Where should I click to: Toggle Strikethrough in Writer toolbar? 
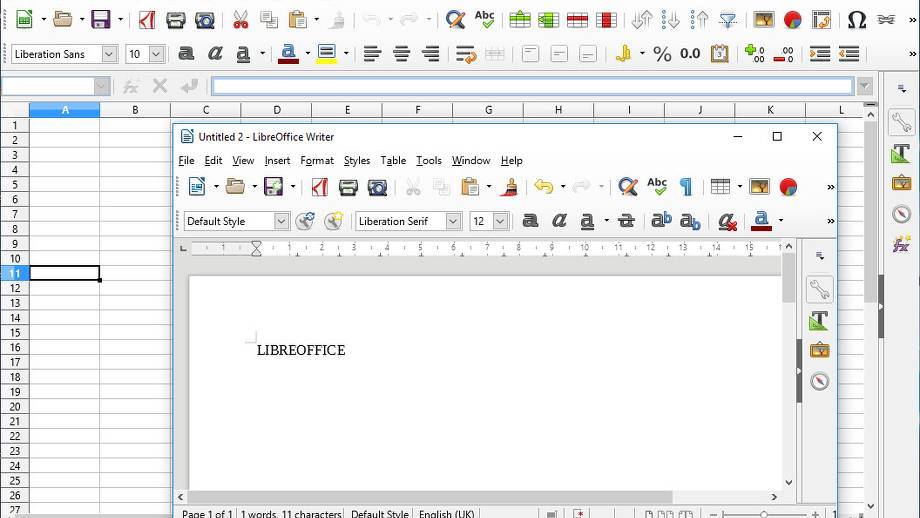click(626, 221)
